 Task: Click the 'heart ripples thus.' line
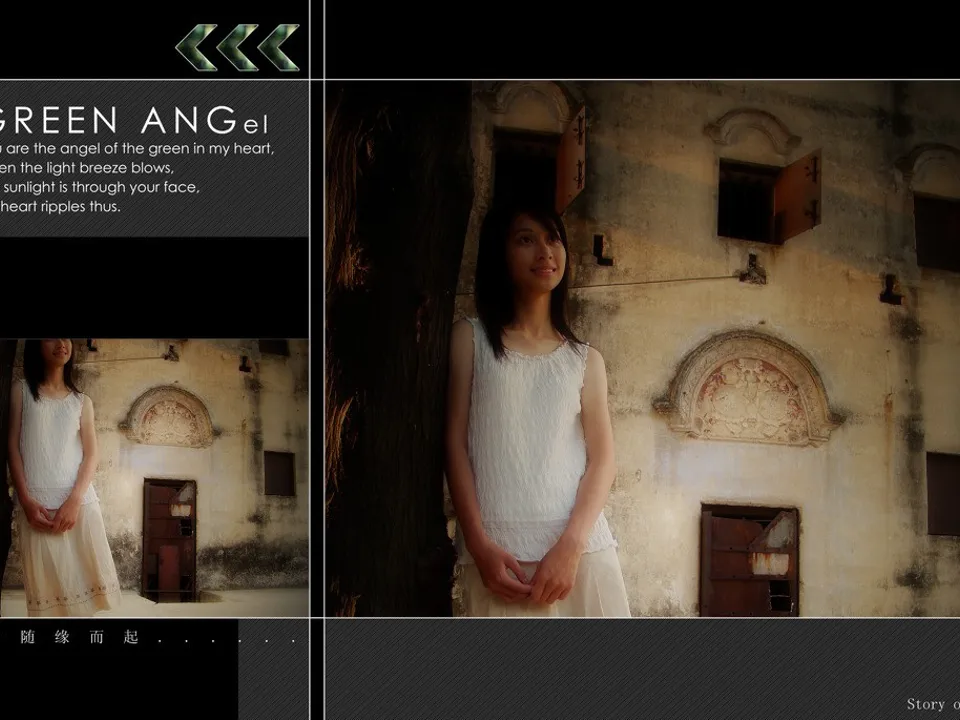pyautogui.click(x=62, y=207)
